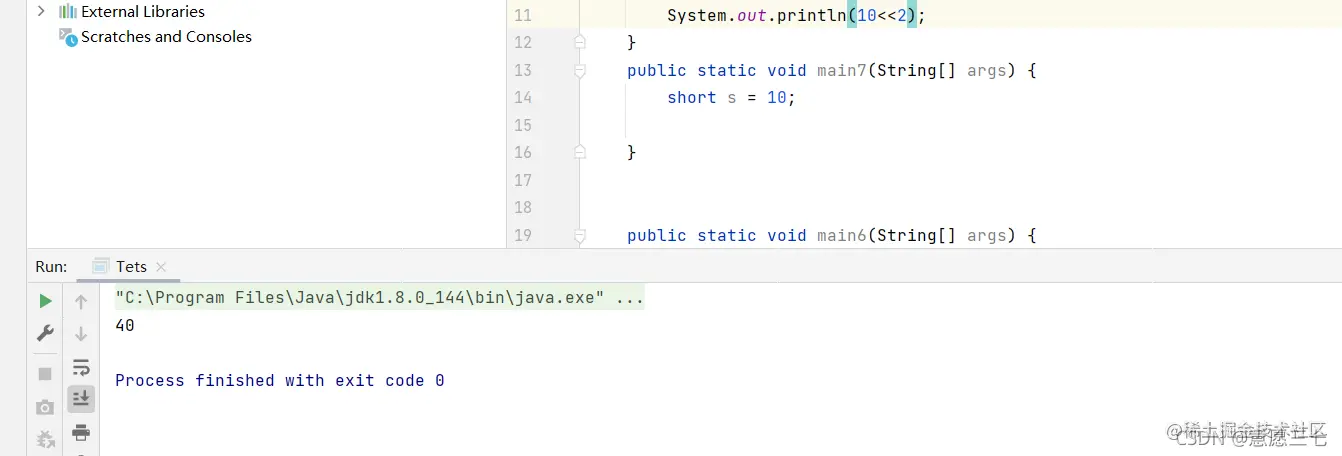
Task: Click line number 11 in the gutter
Action: click(x=522, y=16)
